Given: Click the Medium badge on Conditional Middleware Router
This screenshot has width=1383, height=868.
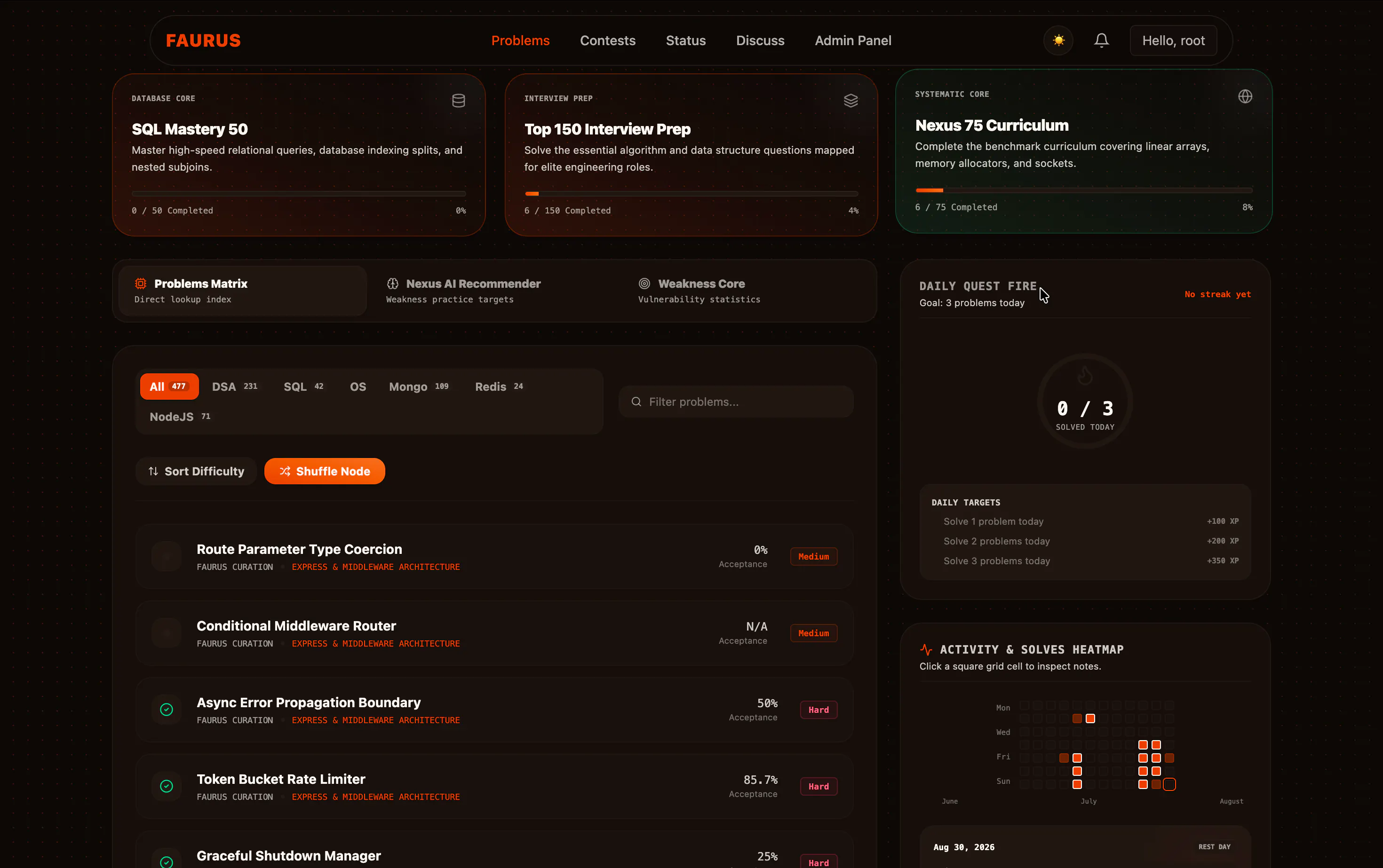Looking at the screenshot, I should pos(813,633).
